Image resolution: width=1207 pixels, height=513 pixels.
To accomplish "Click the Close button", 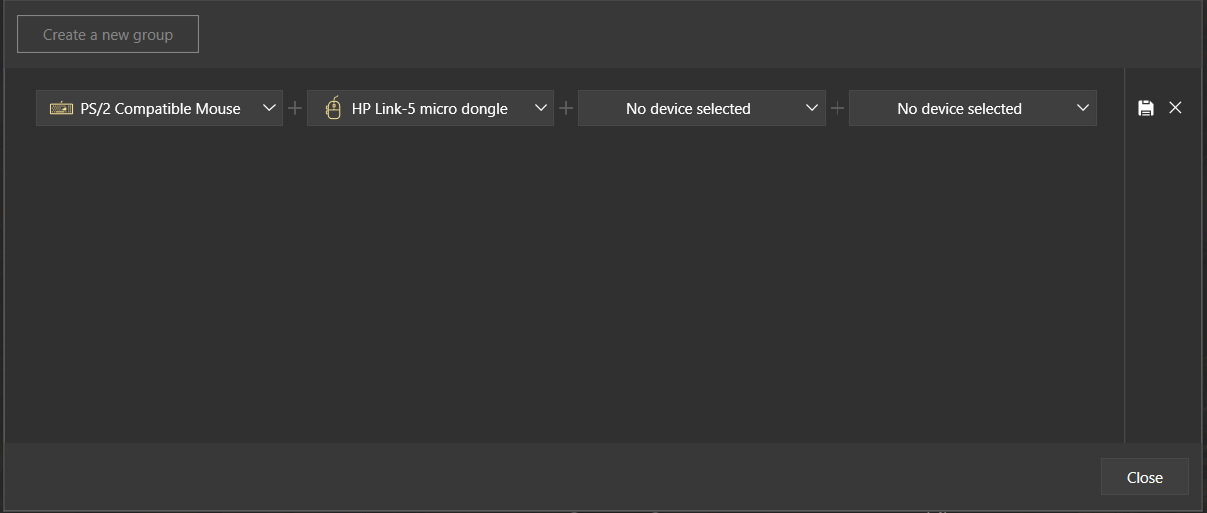I will coord(1145,477).
